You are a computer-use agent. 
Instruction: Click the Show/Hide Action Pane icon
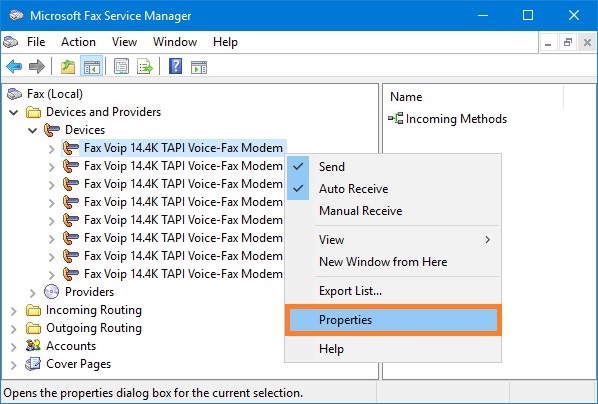(199, 66)
